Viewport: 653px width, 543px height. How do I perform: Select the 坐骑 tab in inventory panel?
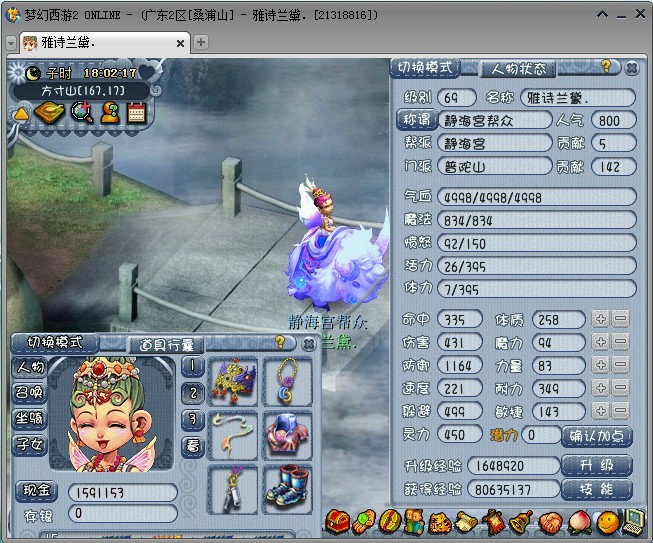[30, 418]
